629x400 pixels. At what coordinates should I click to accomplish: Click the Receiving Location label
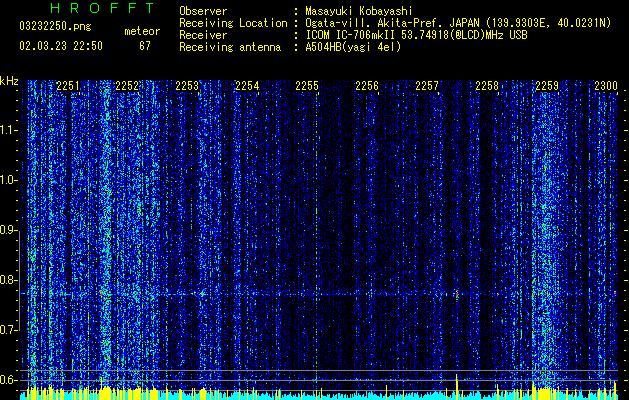tap(233, 23)
